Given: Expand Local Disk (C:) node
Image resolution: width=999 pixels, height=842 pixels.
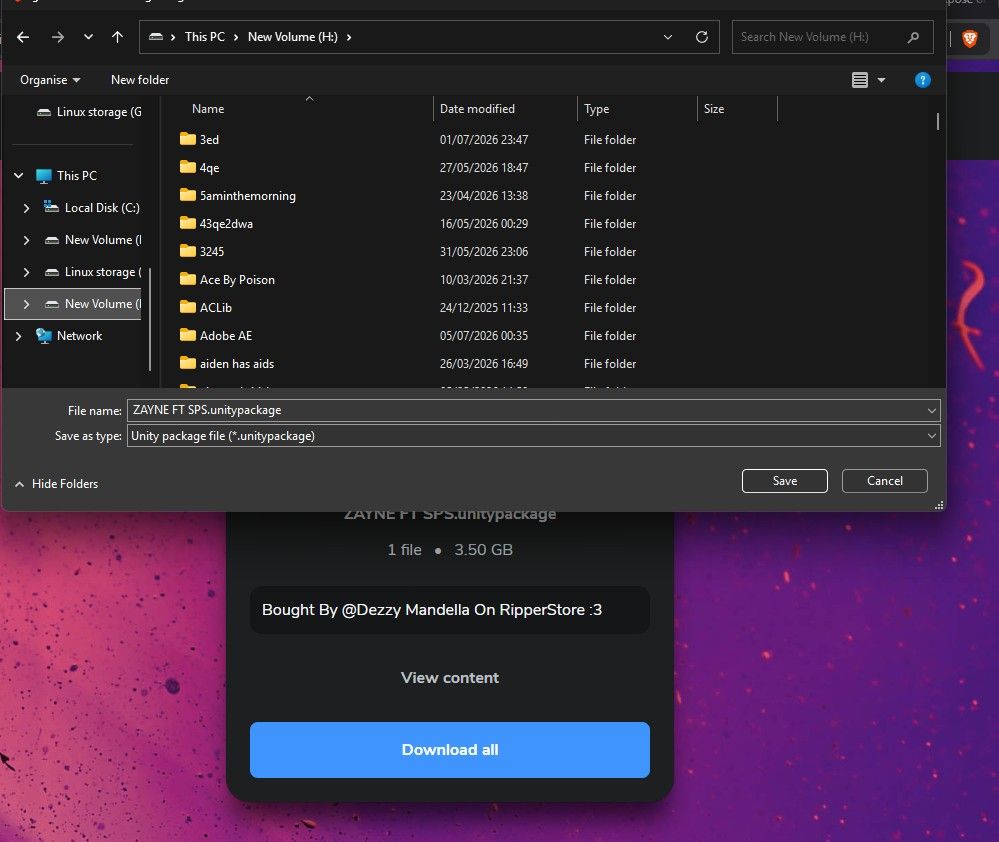Looking at the screenshot, I should click(26, 208).
